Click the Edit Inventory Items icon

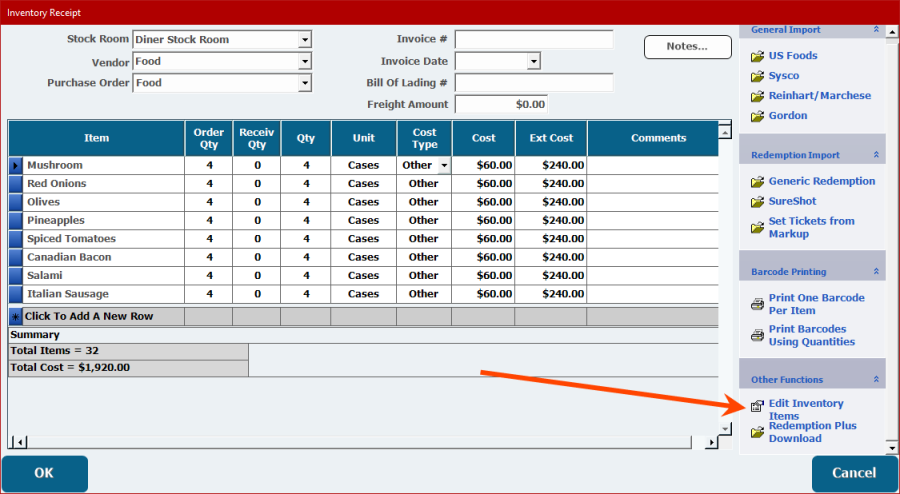click(x=757, y=407)
